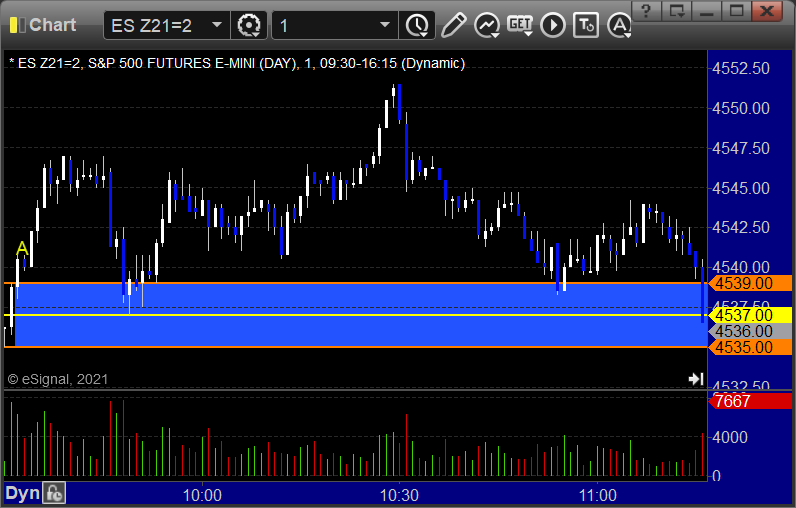Select the 4539.00 orange price label
Image resolution: width=796 pixels, height=508 pixels.
tap(750, 283)
